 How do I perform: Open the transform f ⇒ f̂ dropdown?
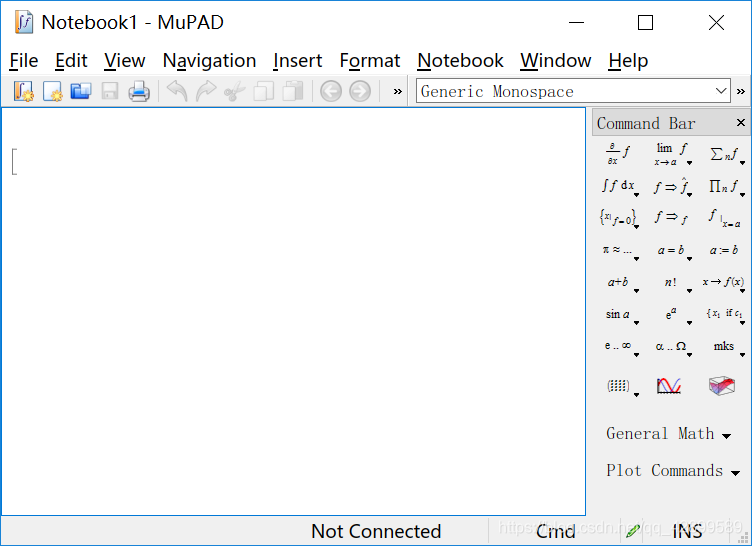690,194
